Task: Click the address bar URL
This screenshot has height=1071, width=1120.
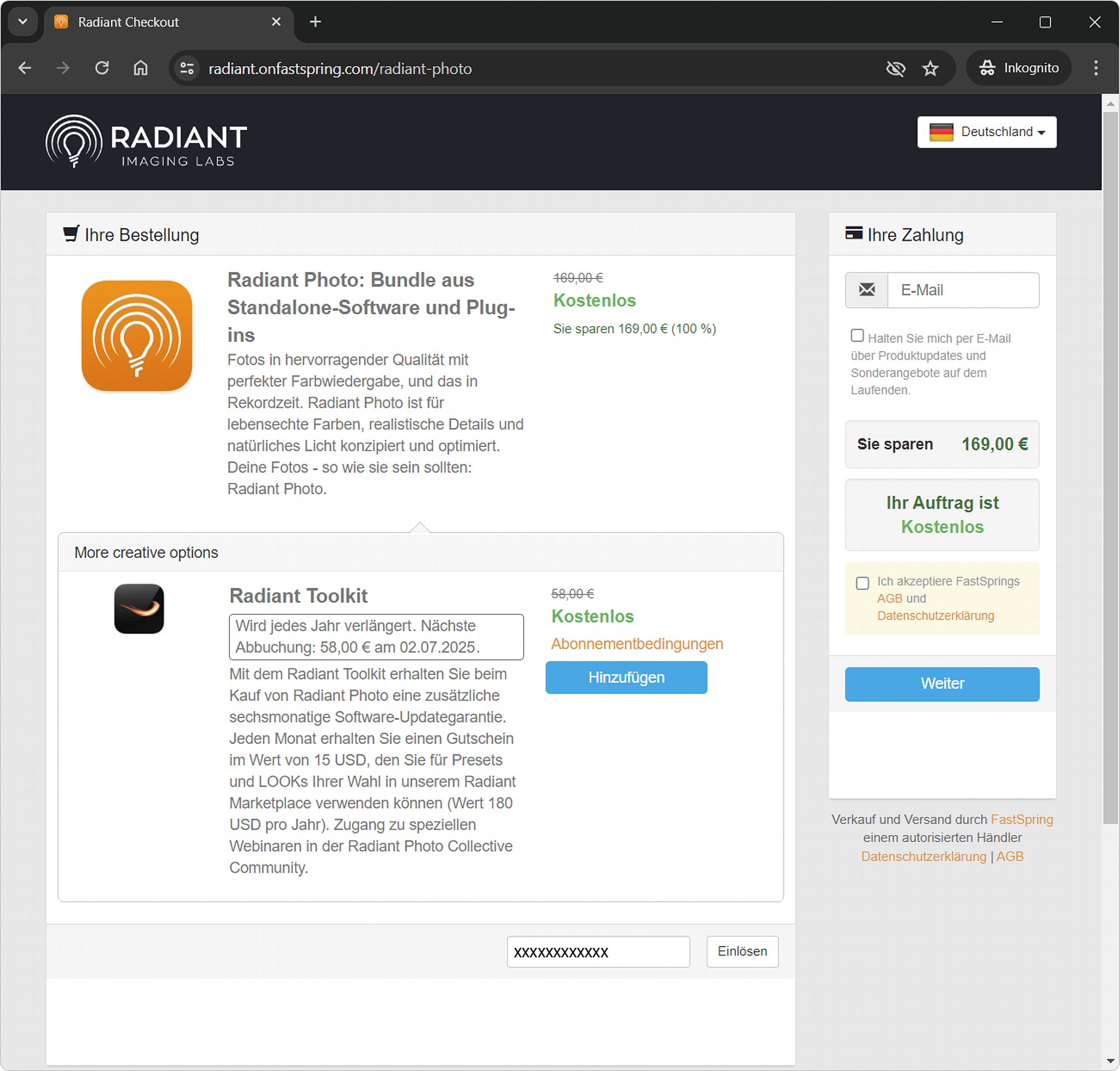Action: coord(340,68)
